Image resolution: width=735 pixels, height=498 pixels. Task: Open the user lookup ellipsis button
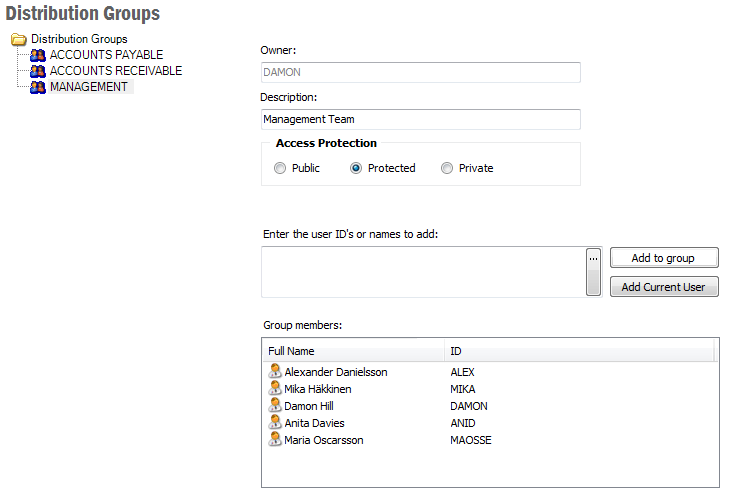pos(593,258)
